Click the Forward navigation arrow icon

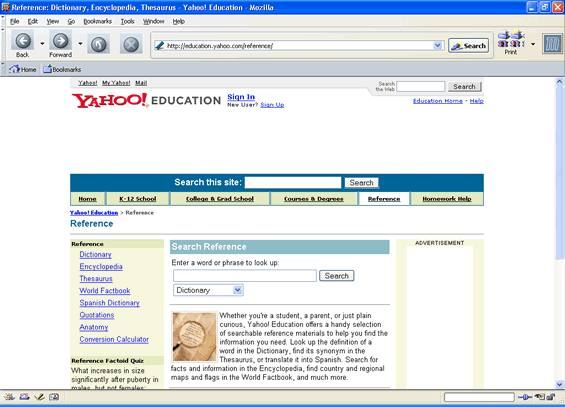point(60,41)
